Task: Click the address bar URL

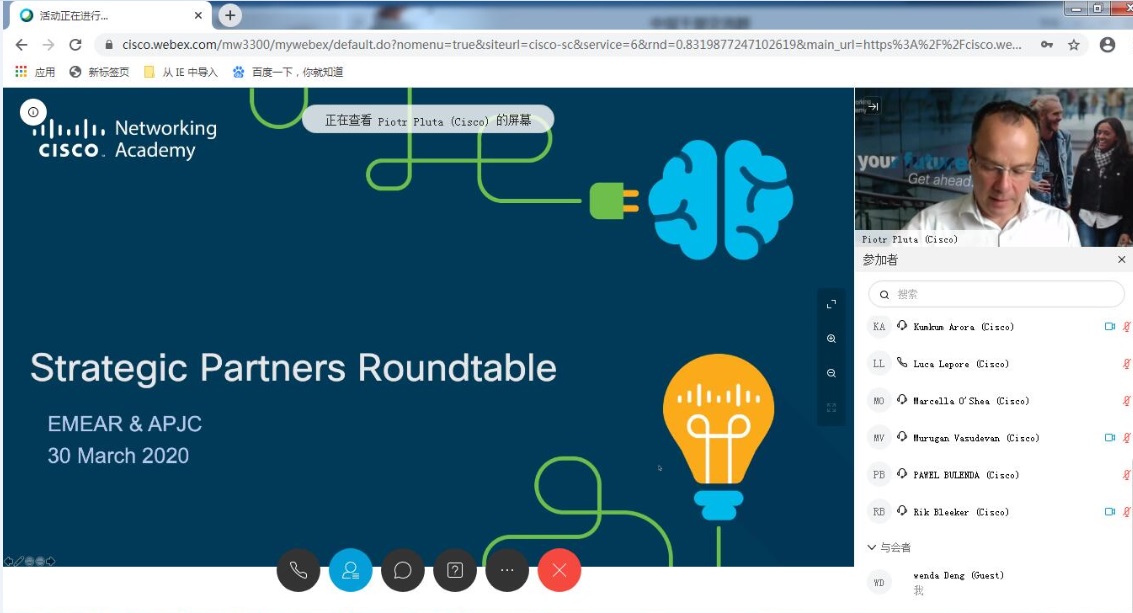Action: (572, 45)
